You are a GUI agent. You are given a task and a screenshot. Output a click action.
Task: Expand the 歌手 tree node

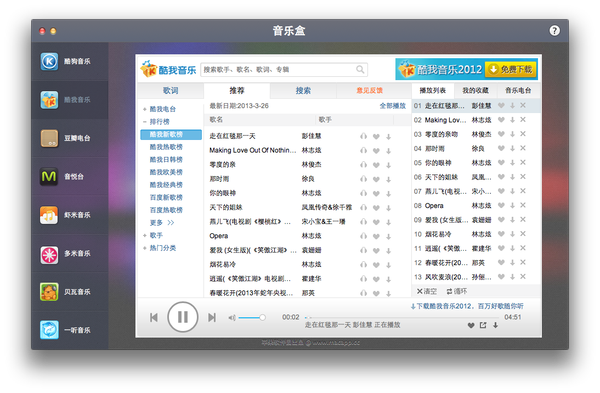click(x=145, y=236)
